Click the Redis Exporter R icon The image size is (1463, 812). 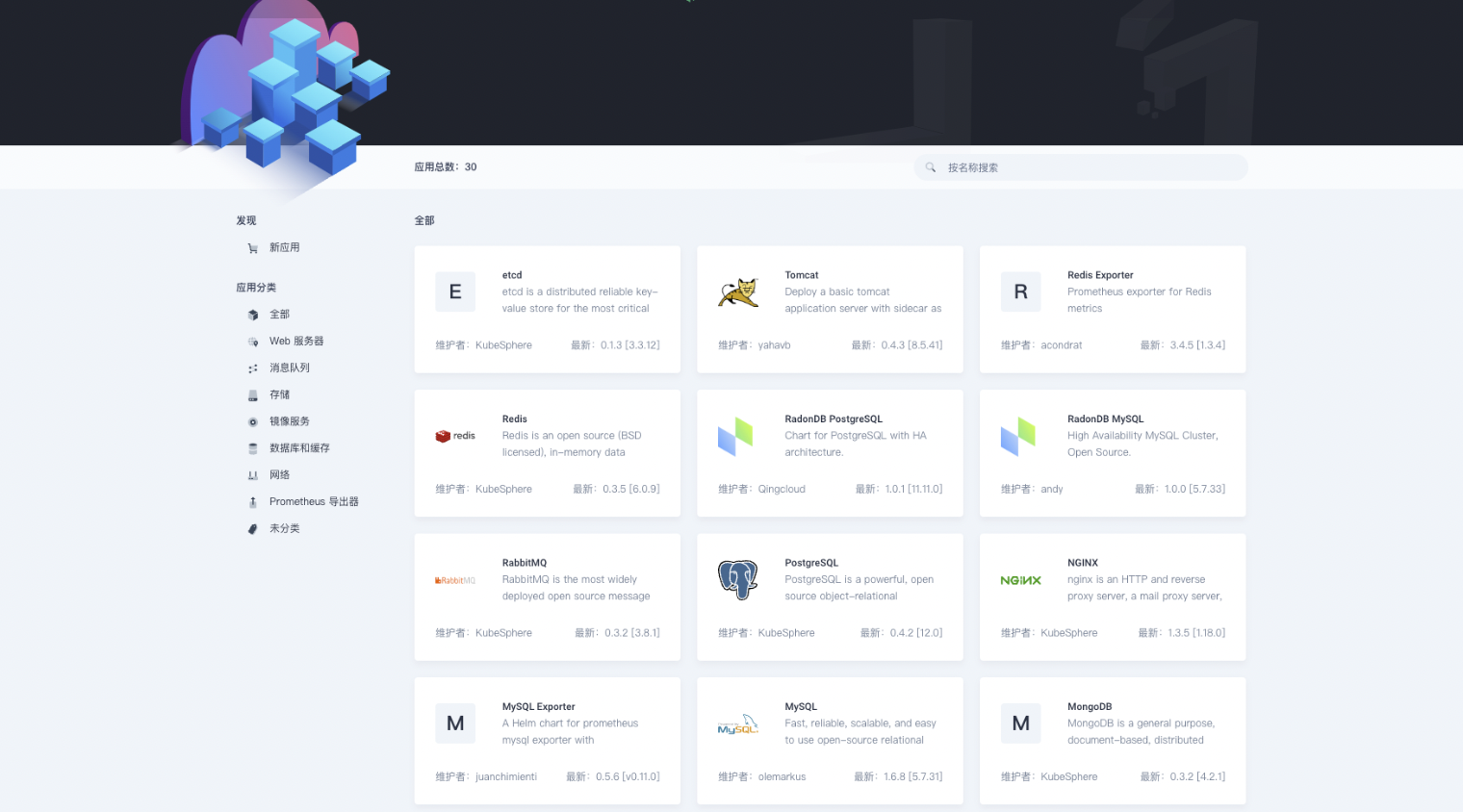1021,292
